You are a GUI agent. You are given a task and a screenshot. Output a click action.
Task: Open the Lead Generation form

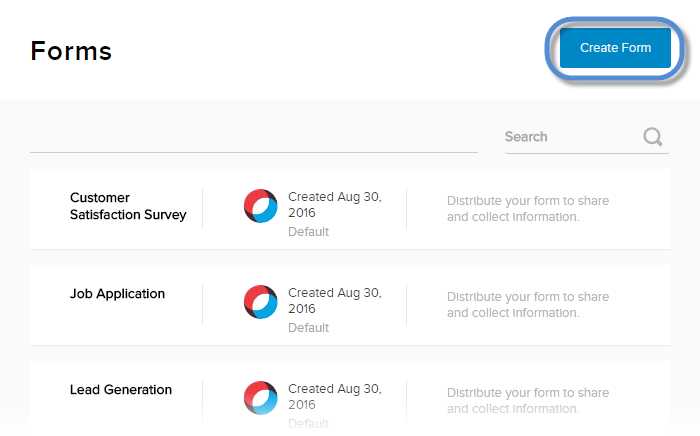click(x=120, y=390)
